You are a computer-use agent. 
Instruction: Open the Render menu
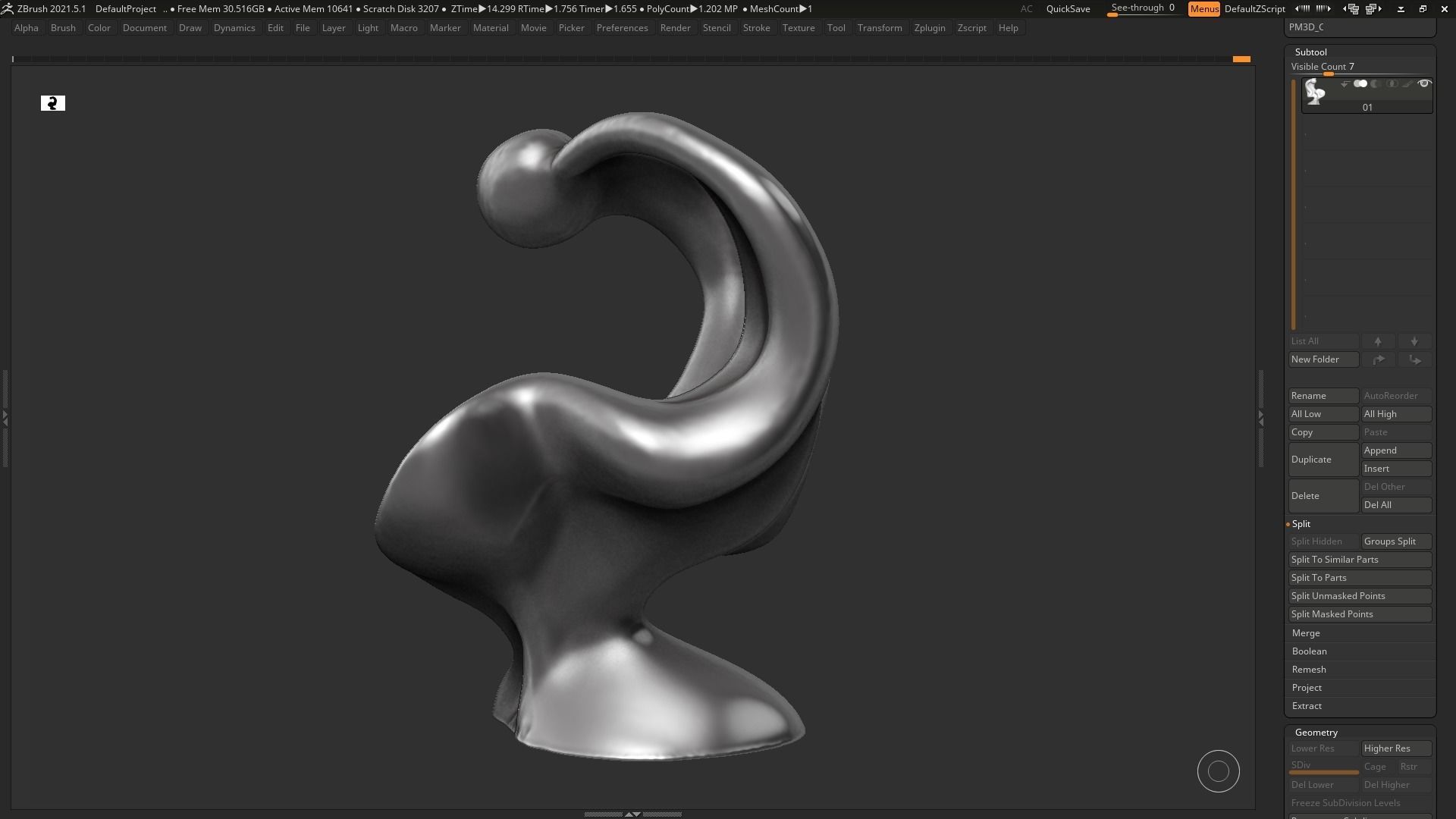coord(675,28)
